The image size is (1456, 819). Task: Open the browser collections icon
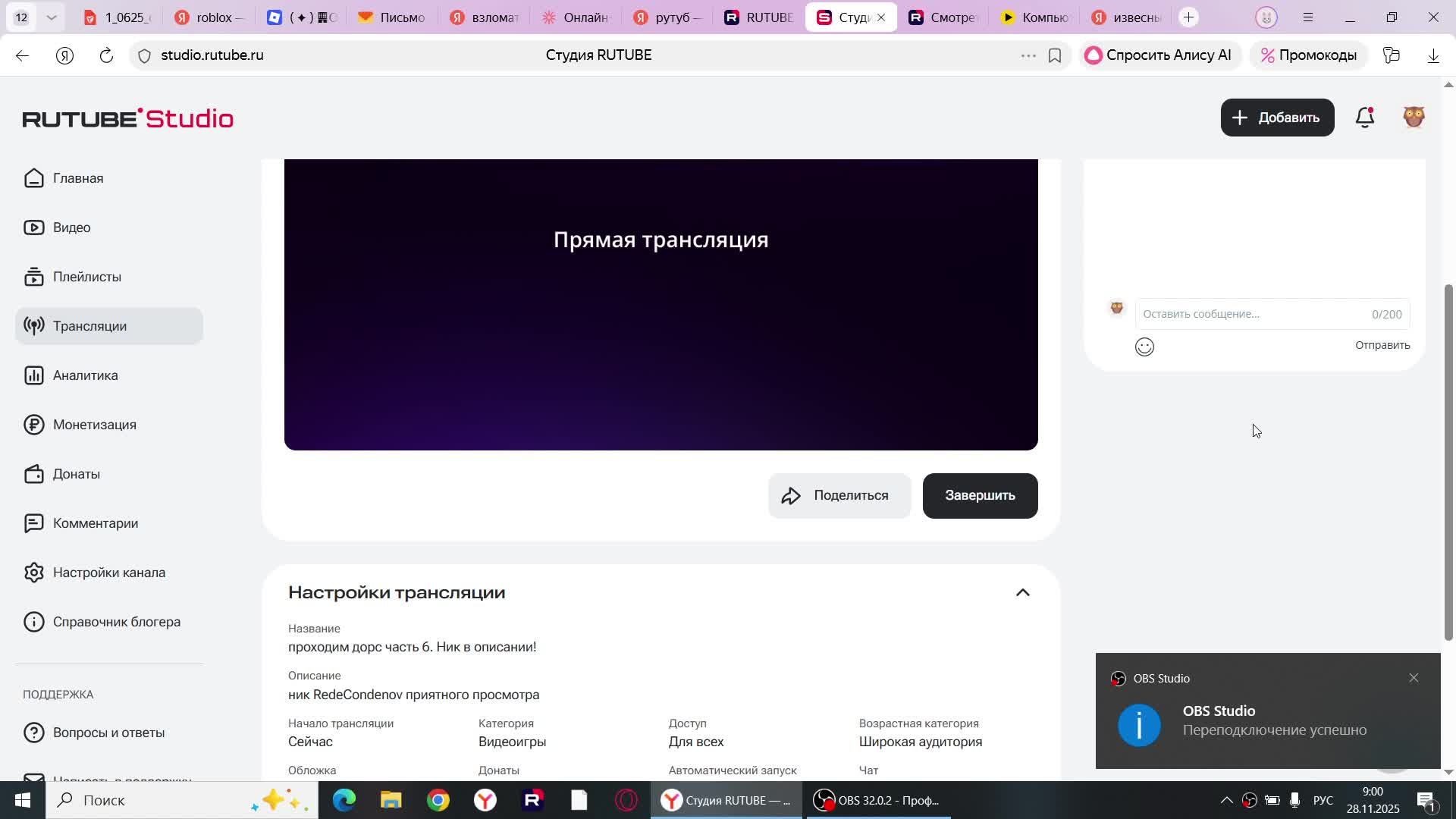click(1392, 55)
